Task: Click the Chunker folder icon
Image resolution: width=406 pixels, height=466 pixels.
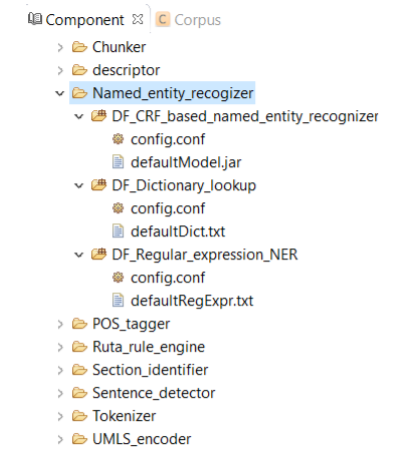Action: (x=79, y=47)
